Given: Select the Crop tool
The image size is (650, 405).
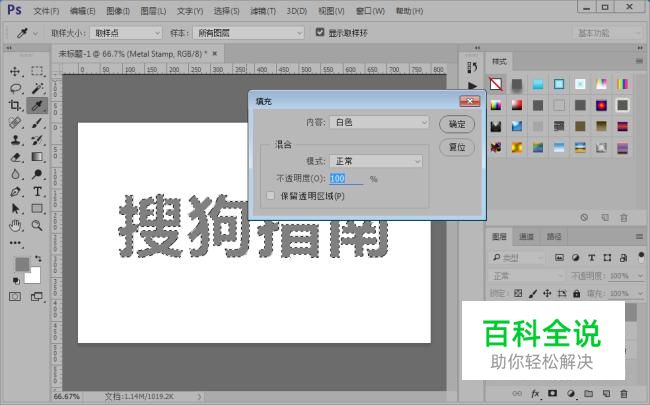Looking at the screenshot, I should click(x=15, y=106).
